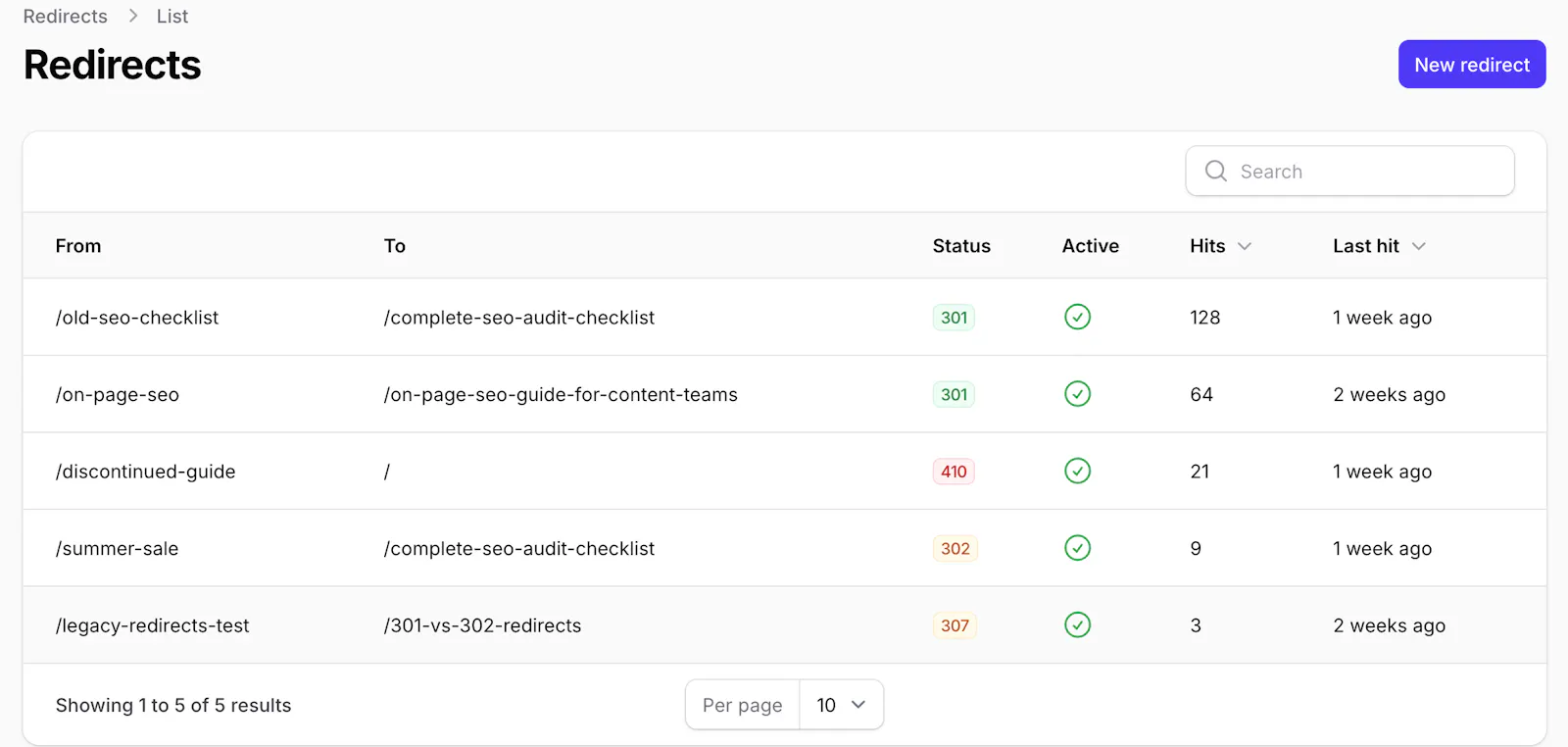Click the New redirect button

(x=1472, y=65)
